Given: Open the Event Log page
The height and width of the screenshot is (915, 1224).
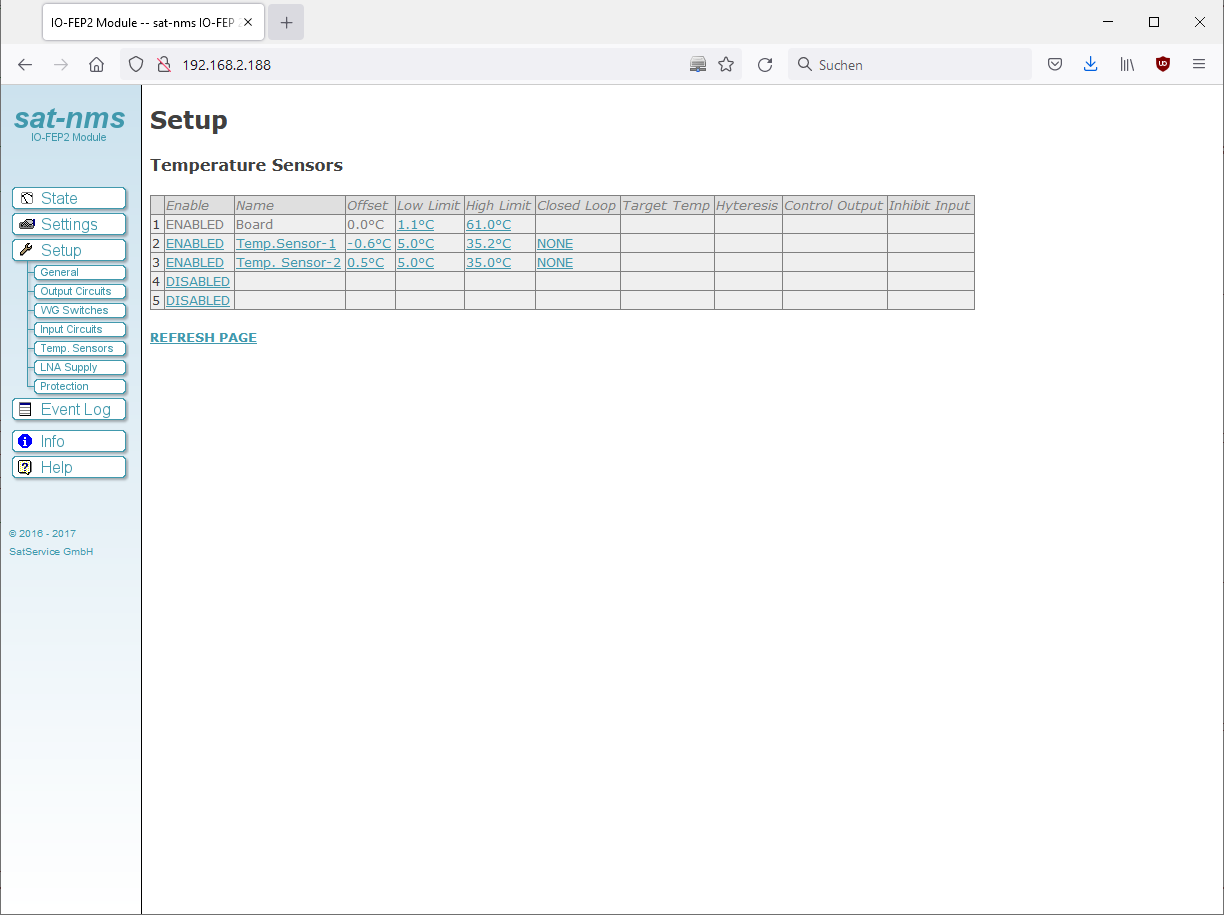Looking at the screenshot, I should [69, 409].
